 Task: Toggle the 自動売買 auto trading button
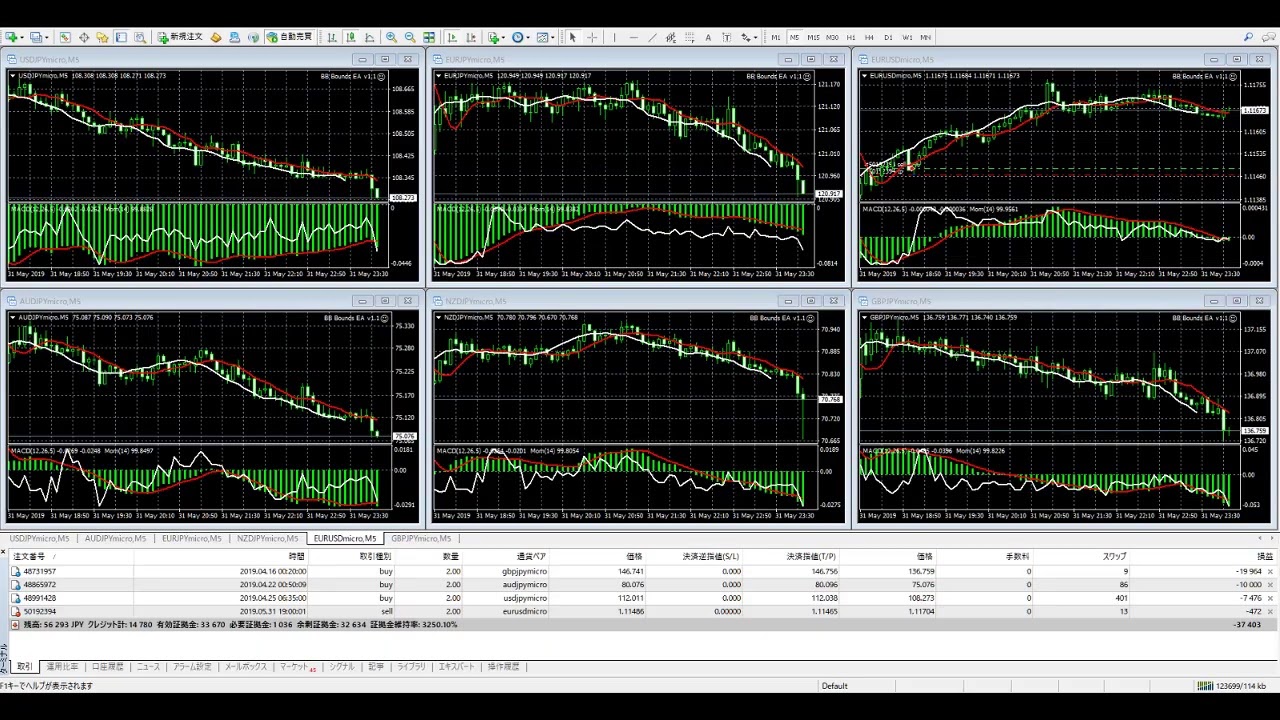289,37
